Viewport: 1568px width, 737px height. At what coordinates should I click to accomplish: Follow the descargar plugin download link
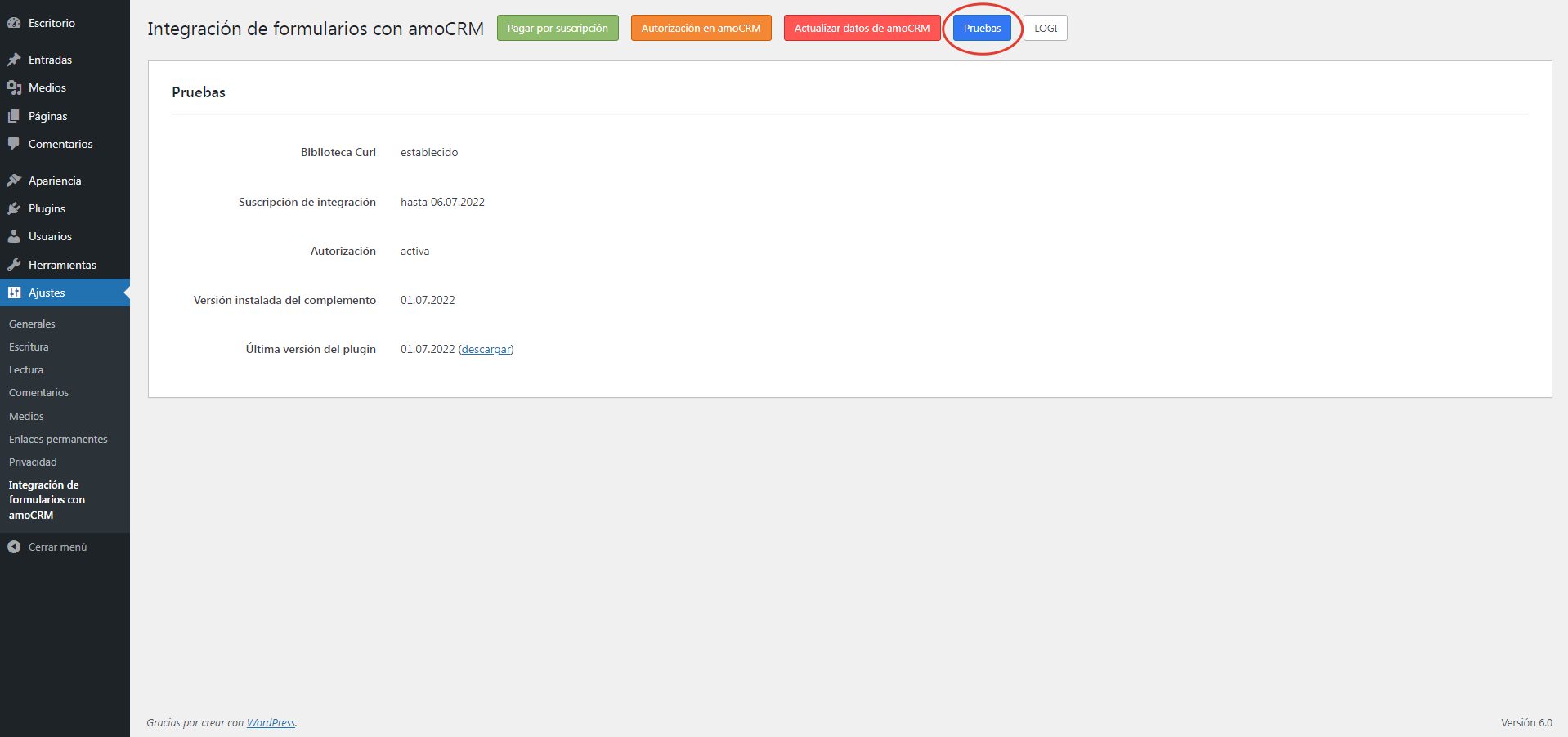tap(486, 349)
